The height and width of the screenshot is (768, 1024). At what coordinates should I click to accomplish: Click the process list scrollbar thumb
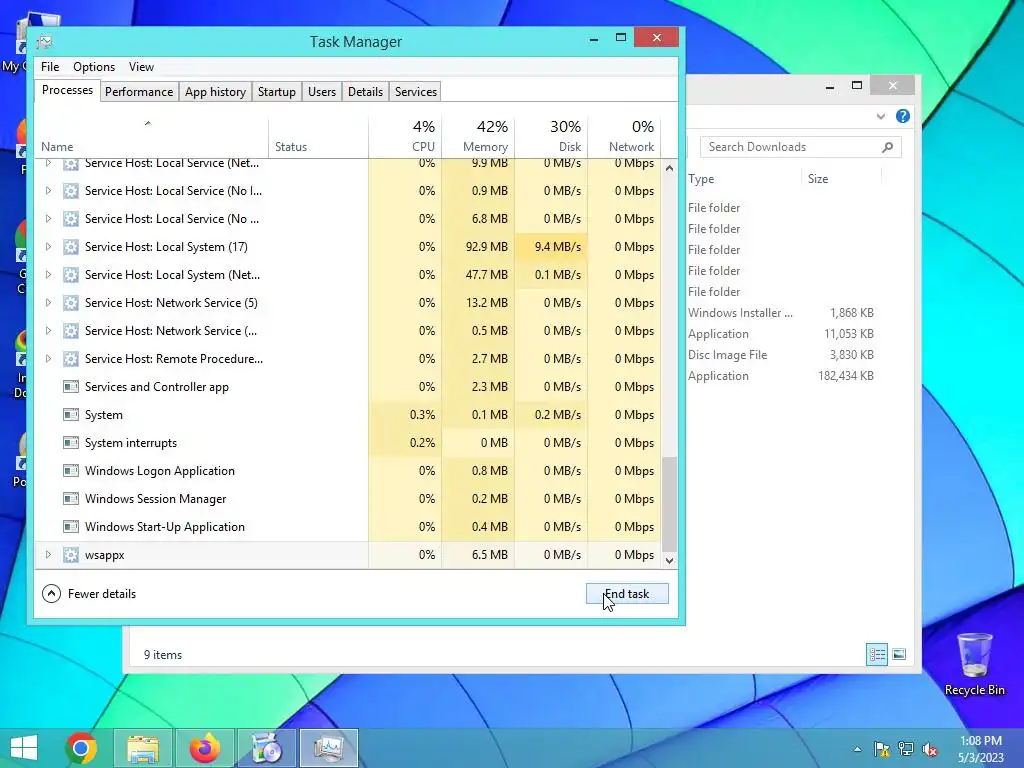tap(669, 504)
